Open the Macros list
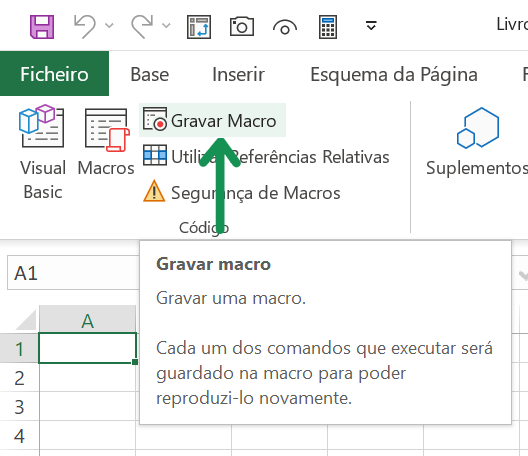528x456 pixels. (106, 141)
